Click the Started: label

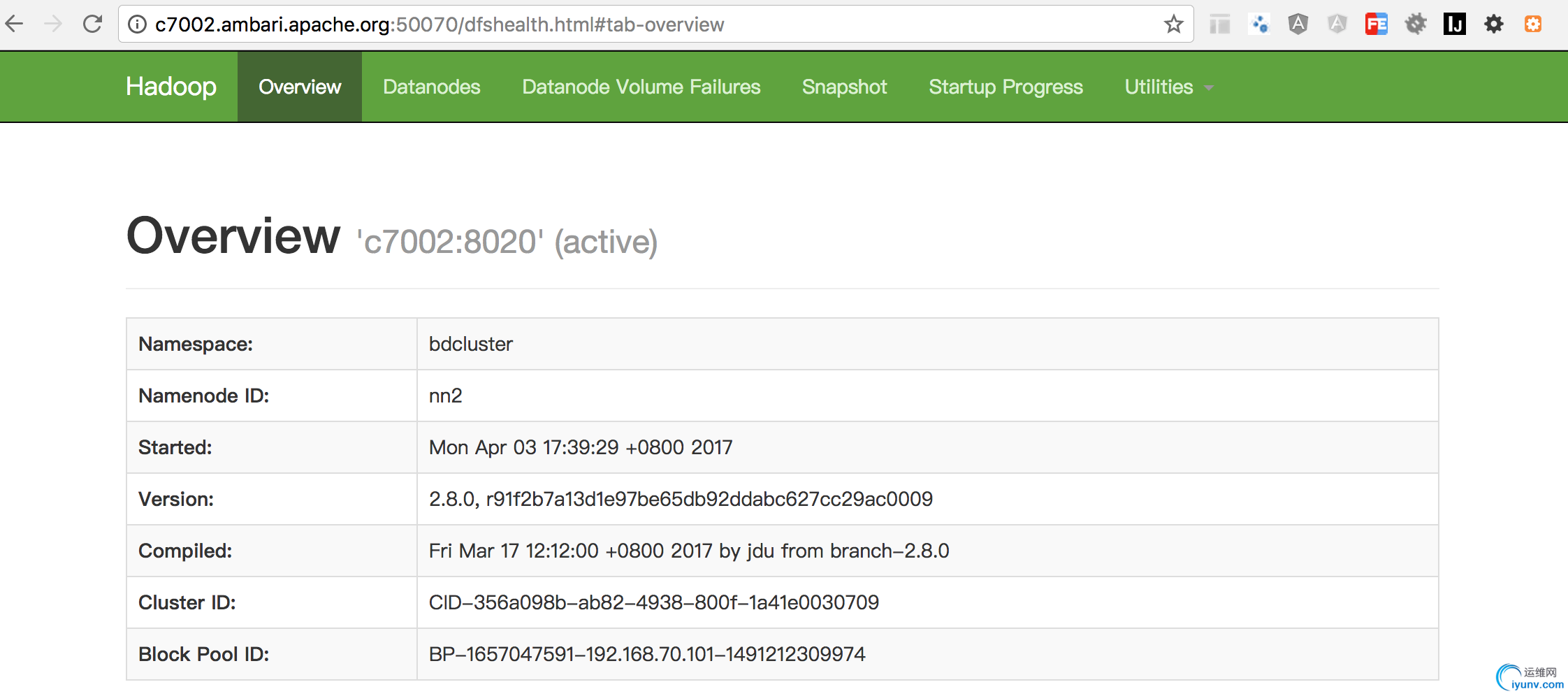click(175, 447)
